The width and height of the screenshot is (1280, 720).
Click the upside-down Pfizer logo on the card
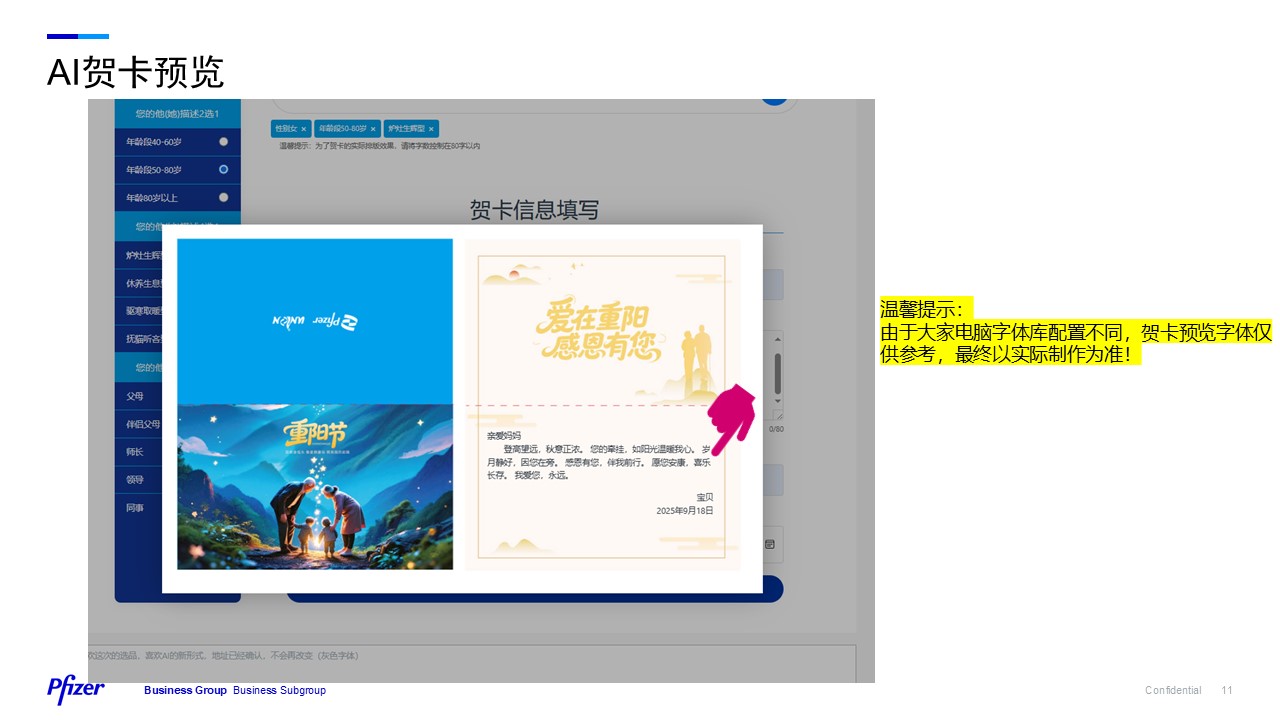point(315,321)
